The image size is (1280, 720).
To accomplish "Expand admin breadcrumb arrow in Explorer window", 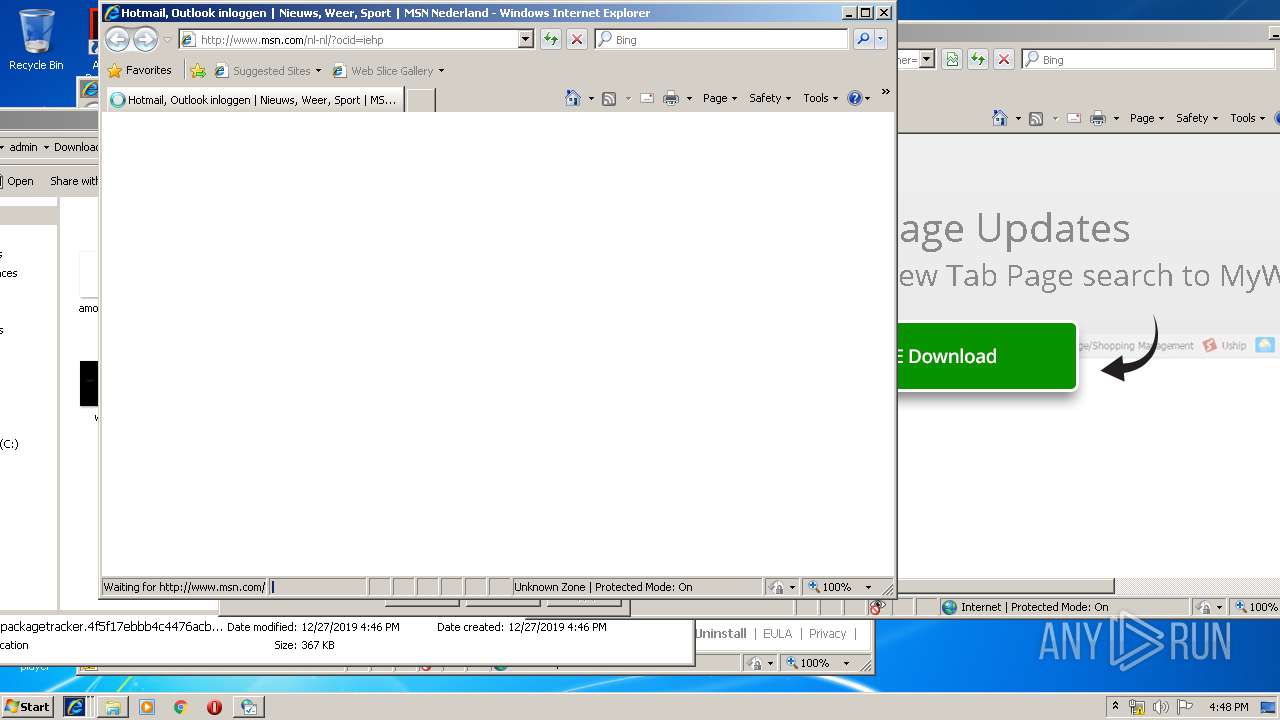I will point(46,147).
